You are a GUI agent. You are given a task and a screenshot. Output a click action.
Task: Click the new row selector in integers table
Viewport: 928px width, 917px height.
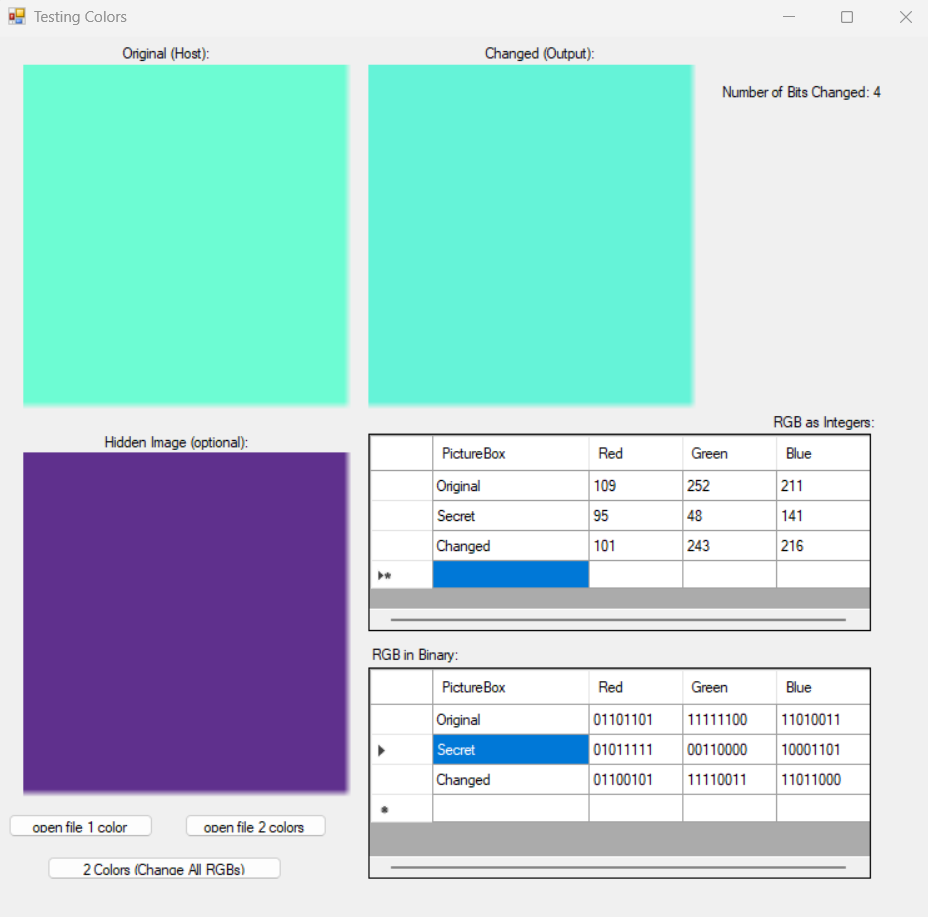click(x=401, y=575)
